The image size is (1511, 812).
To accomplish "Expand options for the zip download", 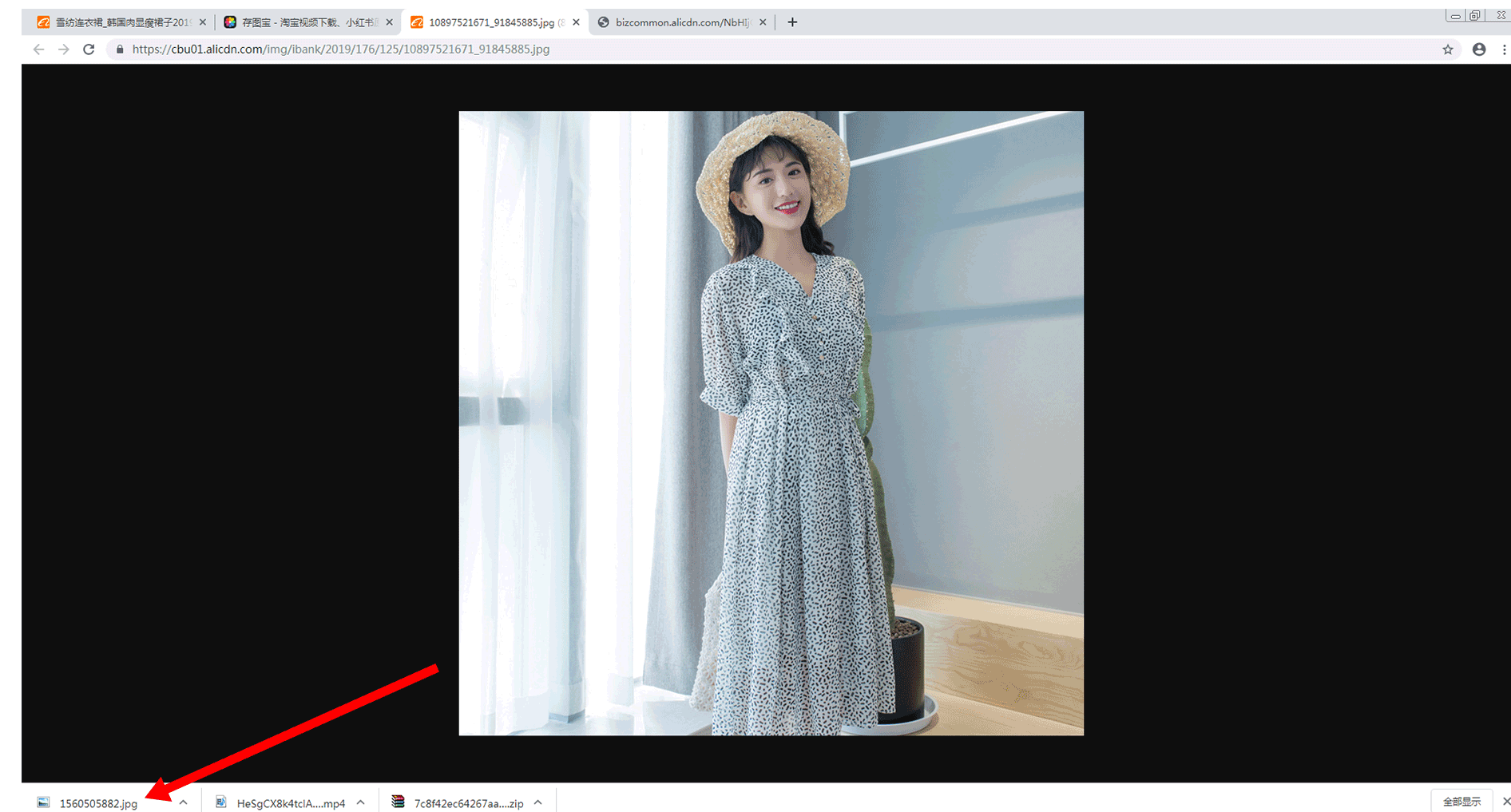I will click(538, 802).
